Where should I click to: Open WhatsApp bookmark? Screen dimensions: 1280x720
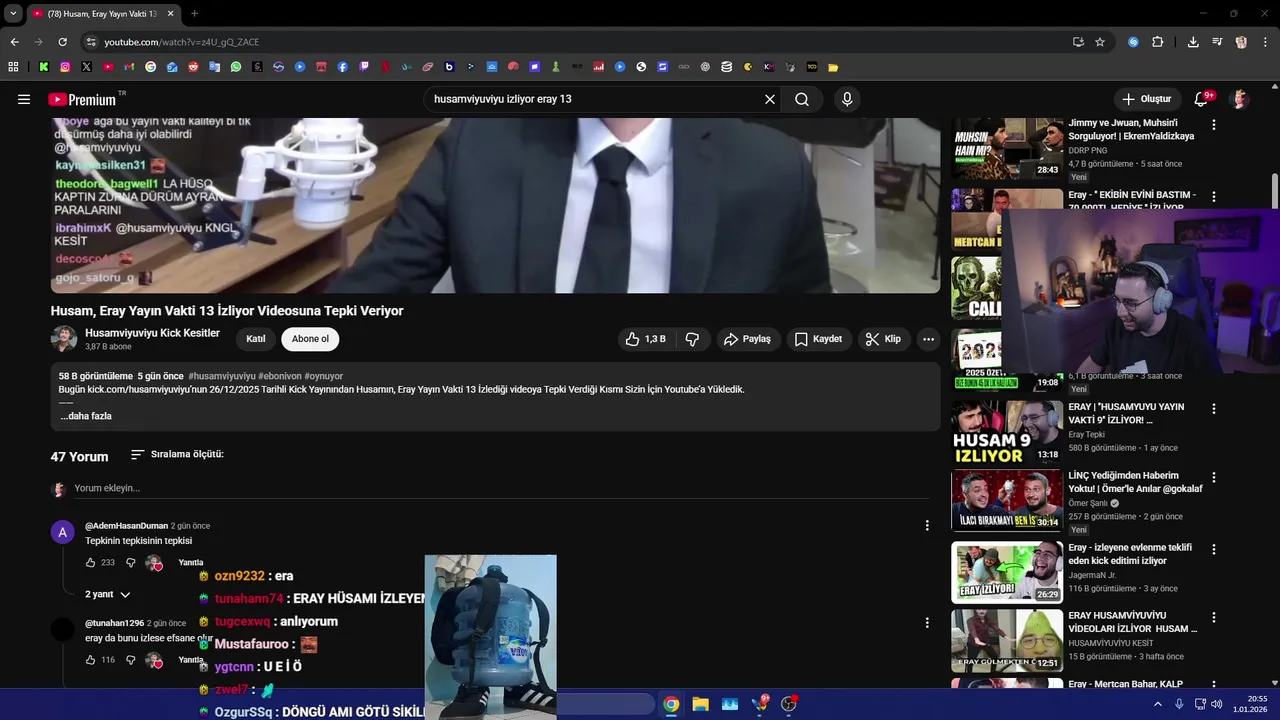click(236, 67)
